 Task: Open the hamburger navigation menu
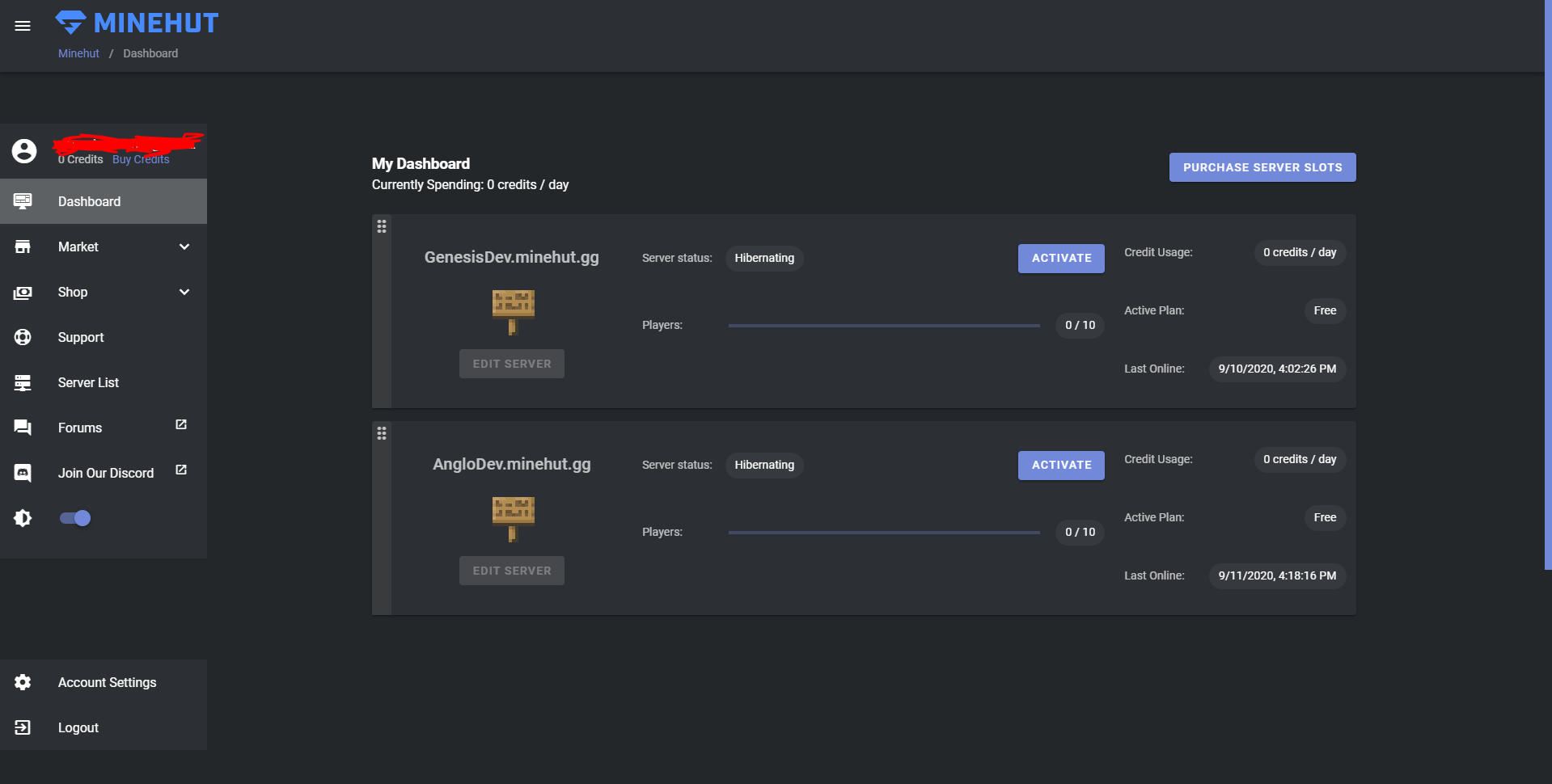point(23,26)
